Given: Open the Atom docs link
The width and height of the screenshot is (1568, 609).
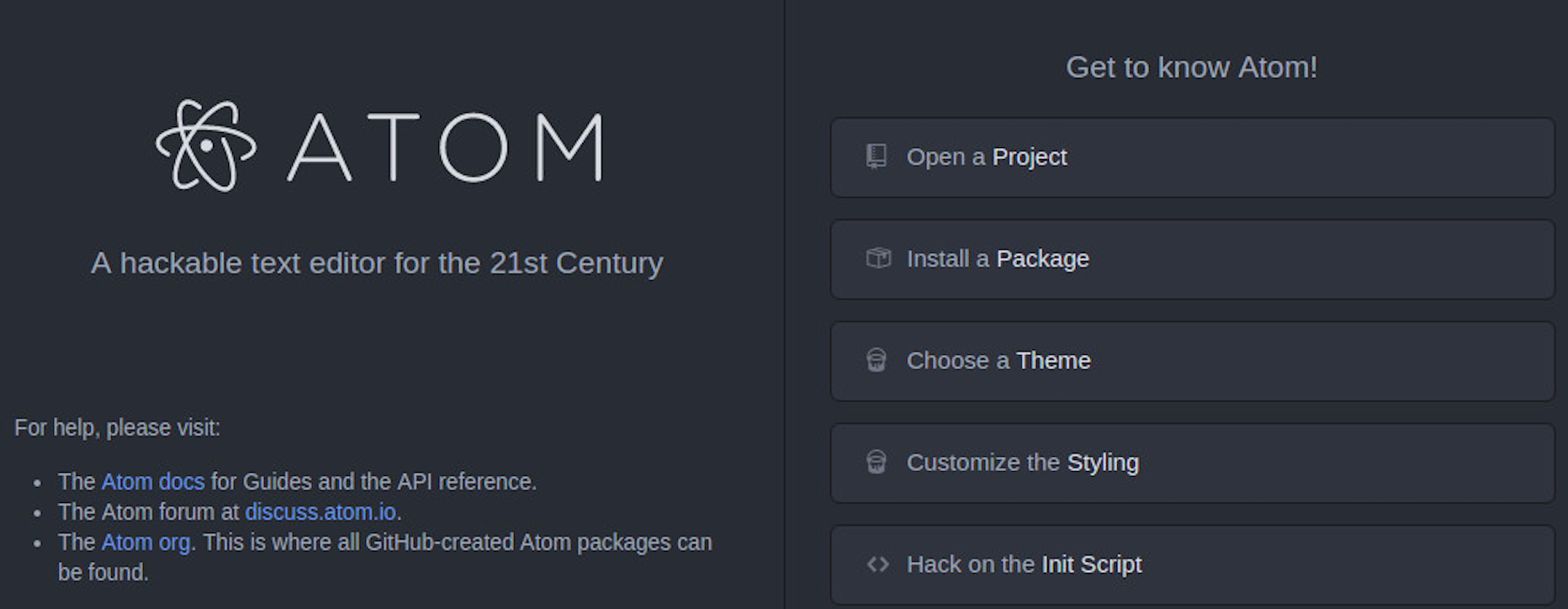Looking at the screenshot, I should (x=151, y=482).
